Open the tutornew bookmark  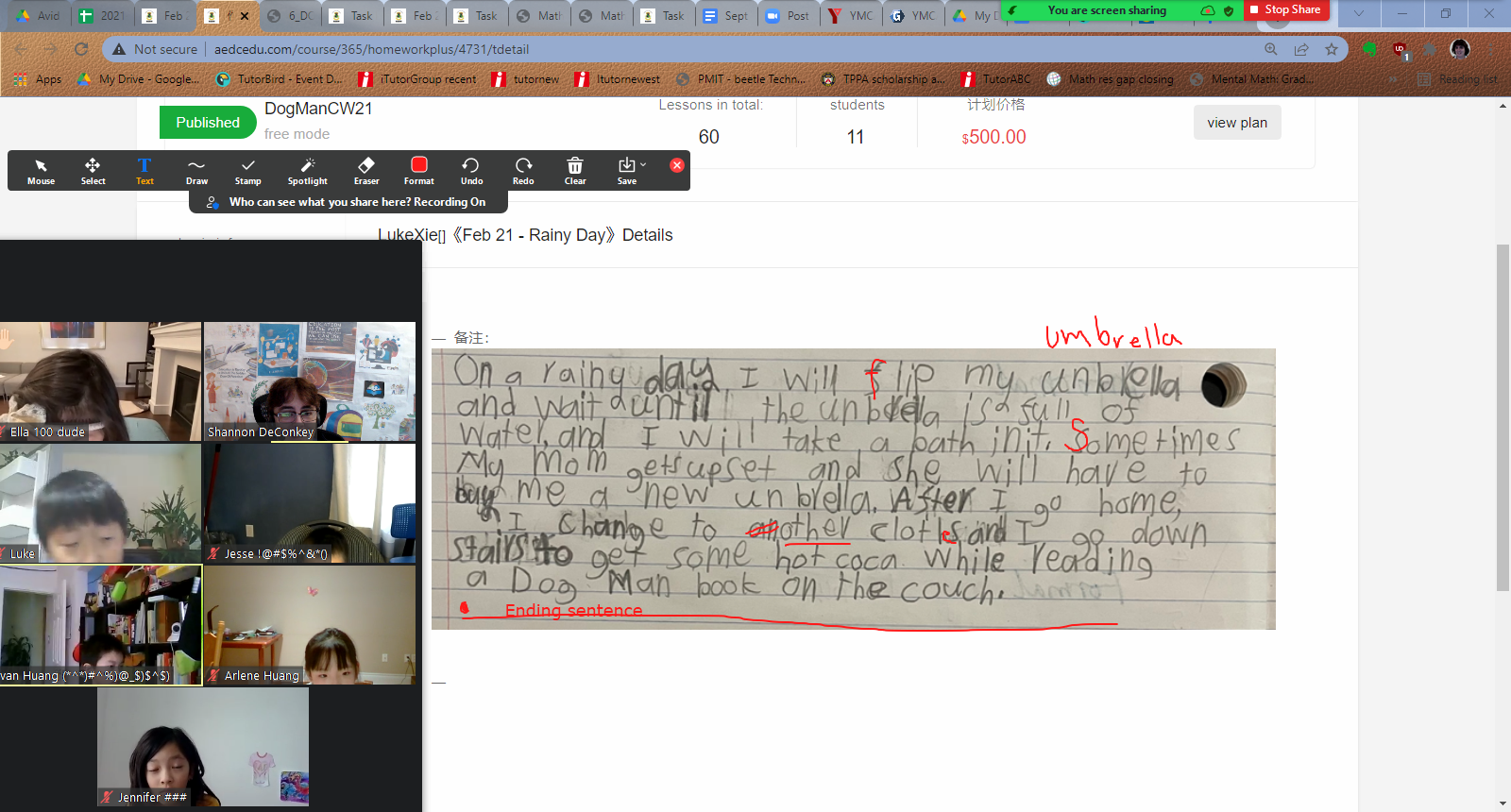click(525, 79)
